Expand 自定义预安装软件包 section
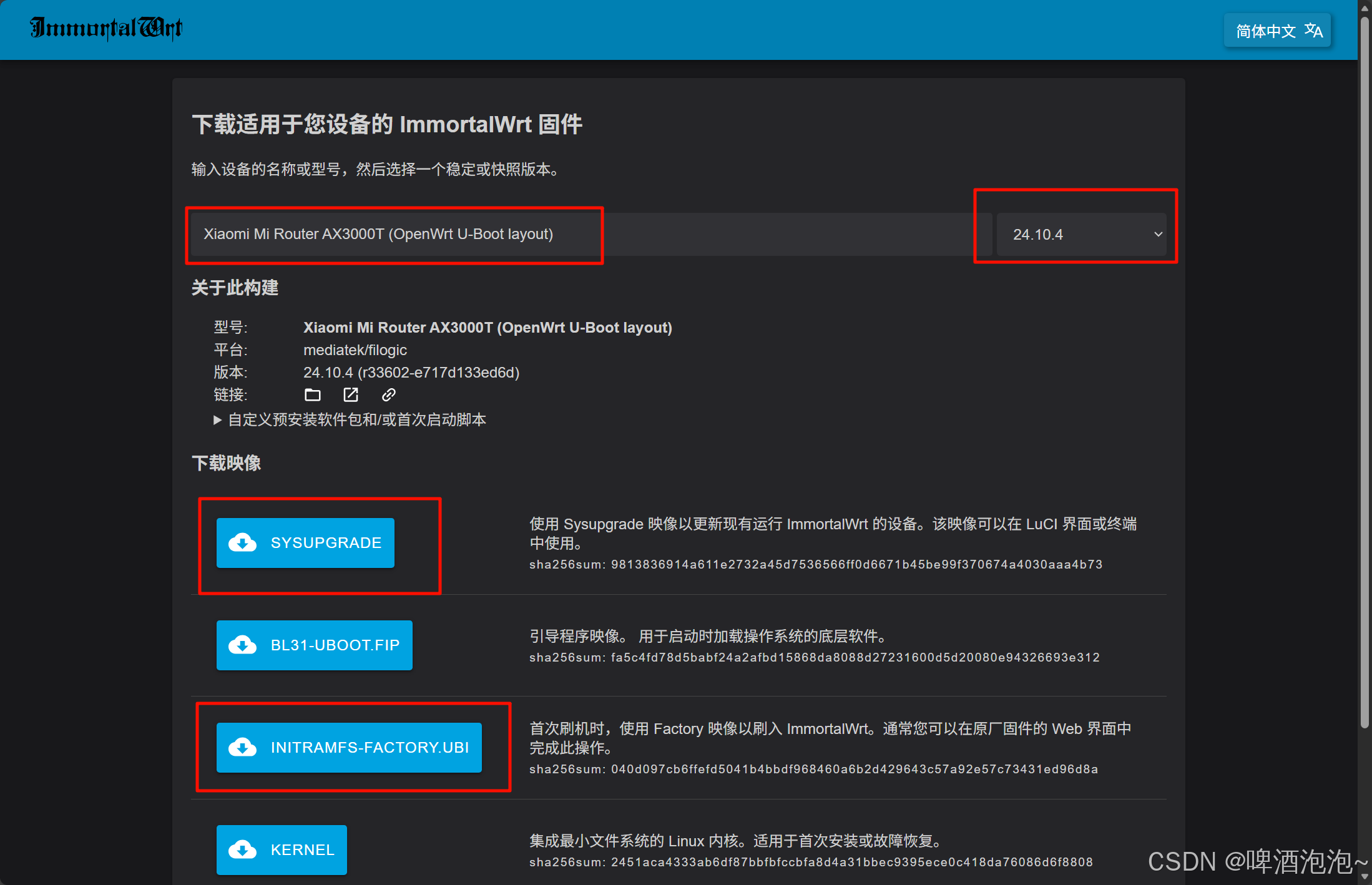 coord(350,419)
